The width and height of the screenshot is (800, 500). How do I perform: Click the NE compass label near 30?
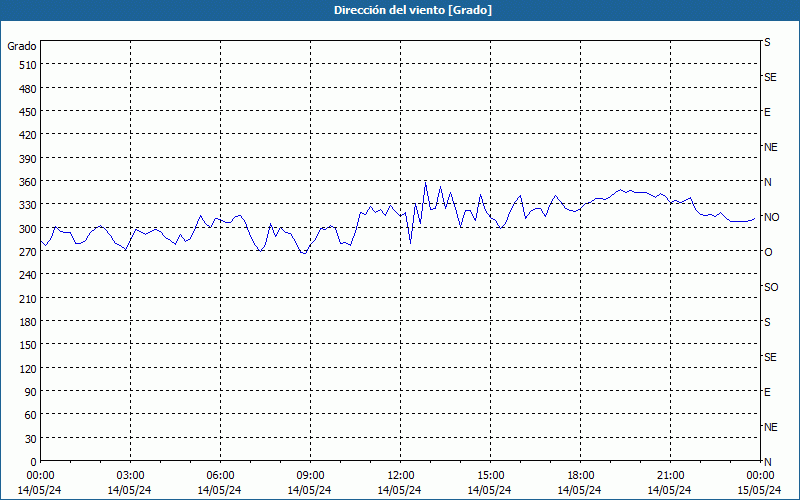[x=771, y=427]
